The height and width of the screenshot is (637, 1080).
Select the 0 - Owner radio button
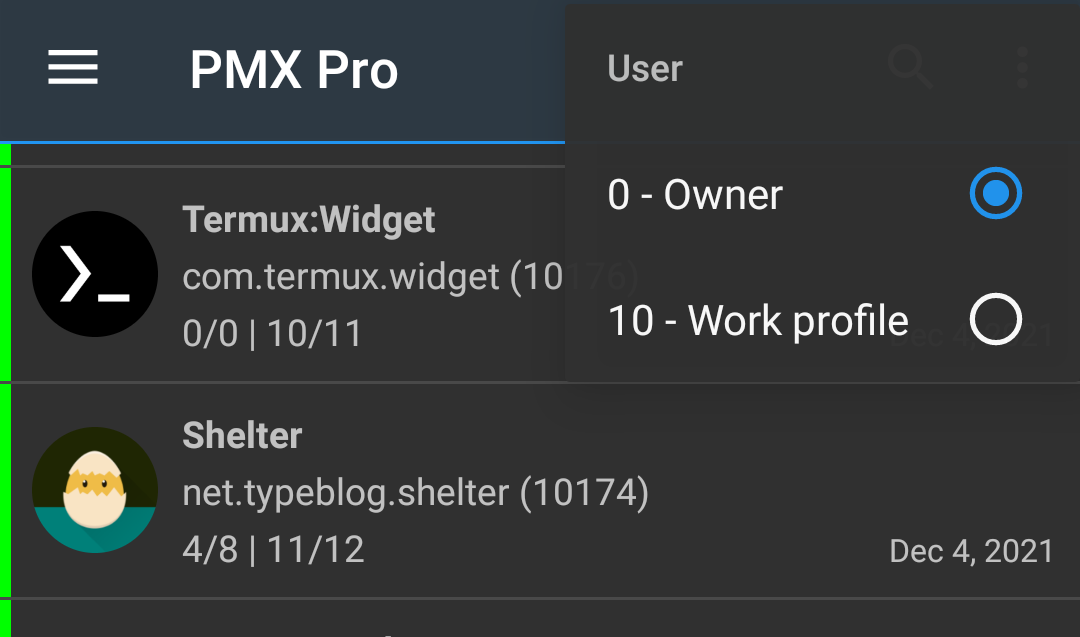995,193
